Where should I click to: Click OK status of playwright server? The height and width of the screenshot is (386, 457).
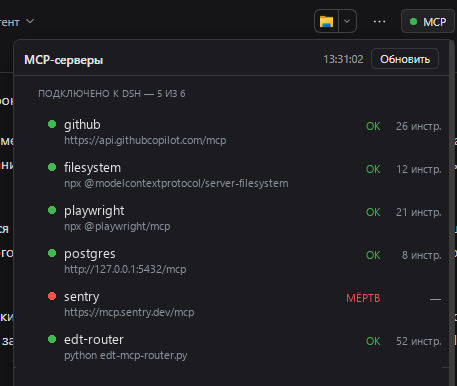(373, 212)
